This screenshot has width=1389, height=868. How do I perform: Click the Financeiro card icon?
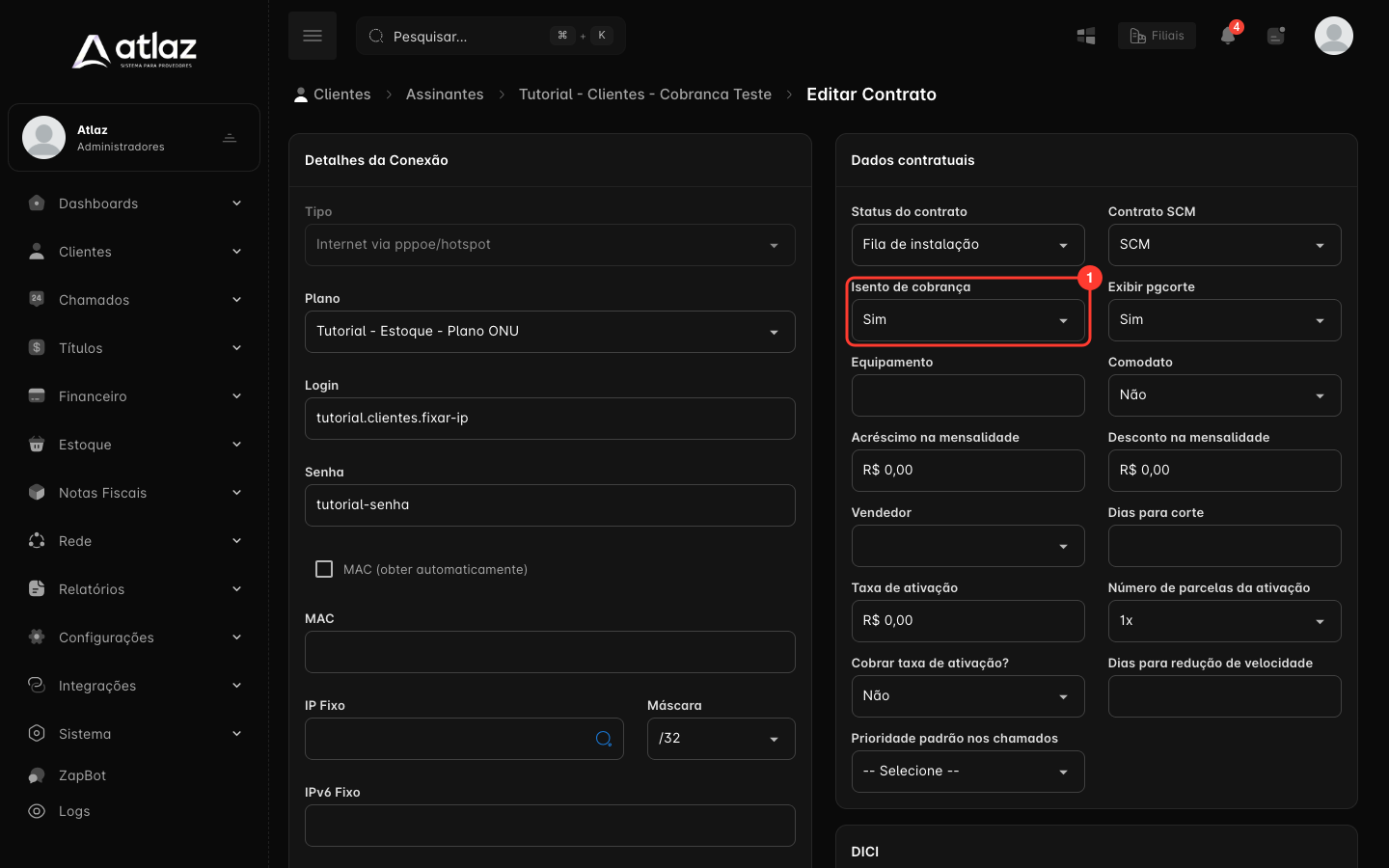(37, 395)
